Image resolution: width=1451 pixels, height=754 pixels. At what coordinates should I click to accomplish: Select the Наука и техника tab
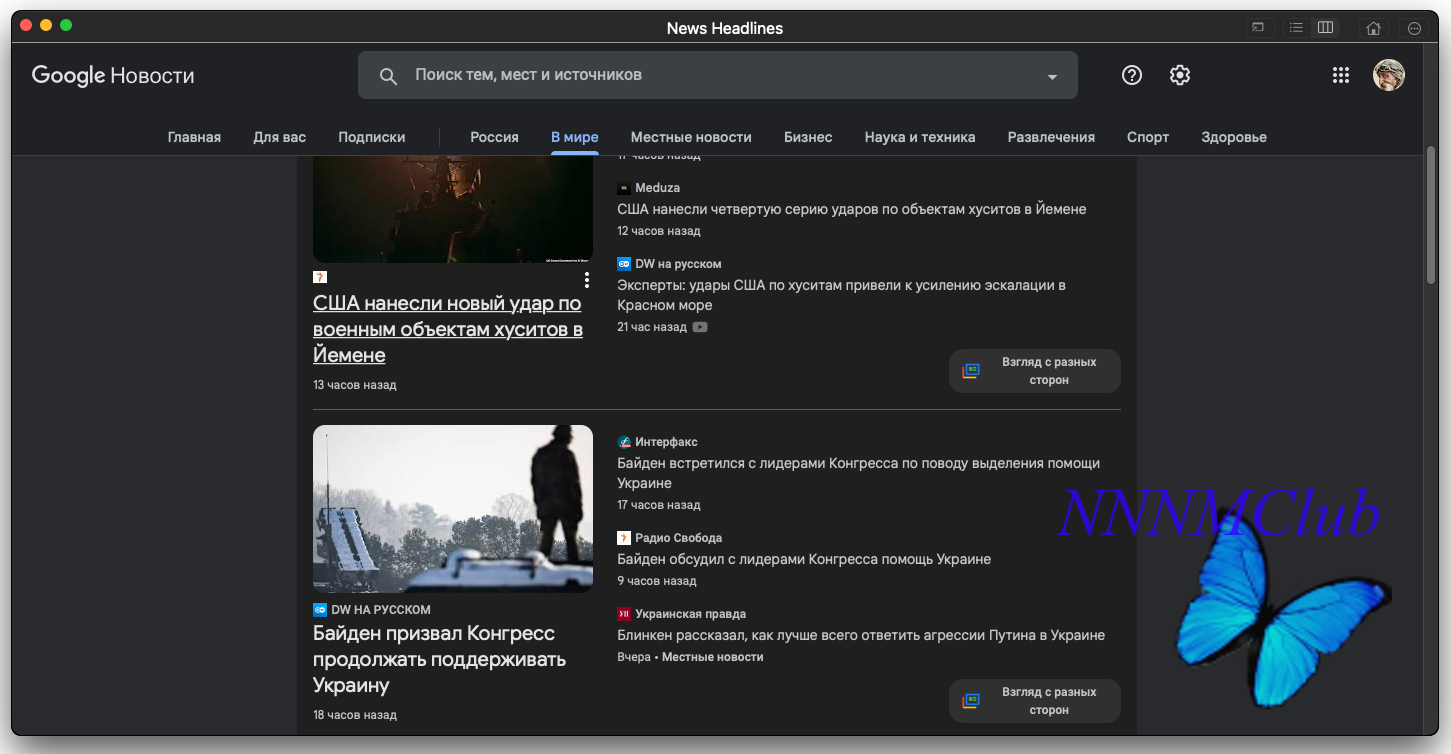pyautogui.click(x=920, y=137)
